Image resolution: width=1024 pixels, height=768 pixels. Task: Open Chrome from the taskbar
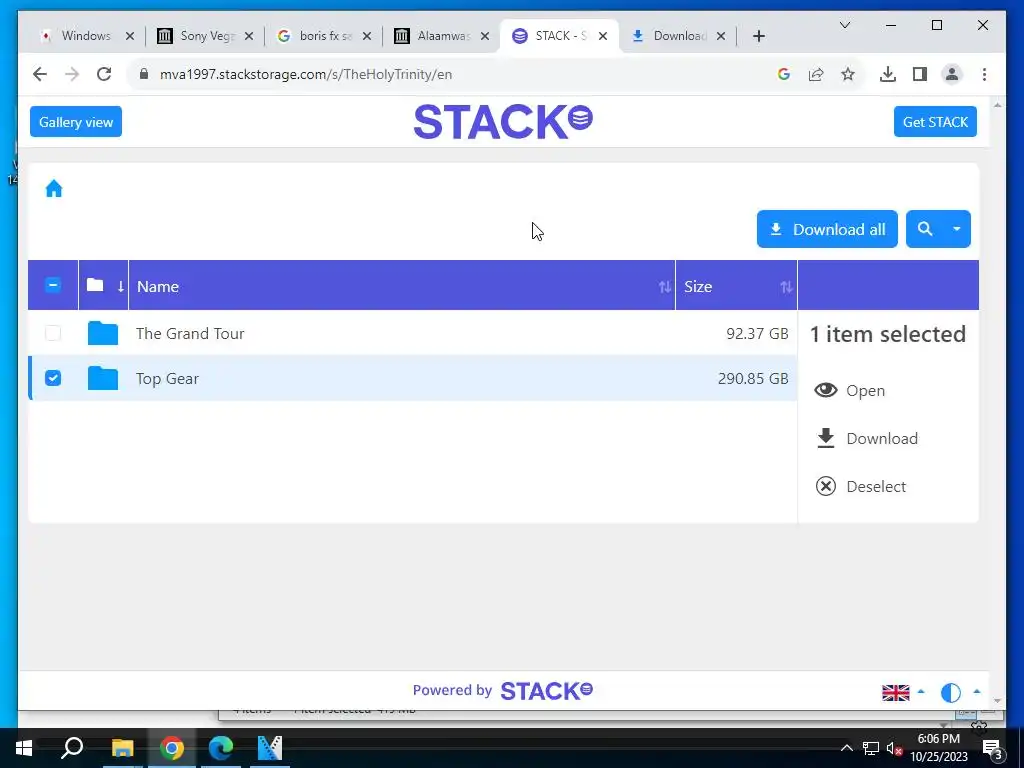pos(172,748)
